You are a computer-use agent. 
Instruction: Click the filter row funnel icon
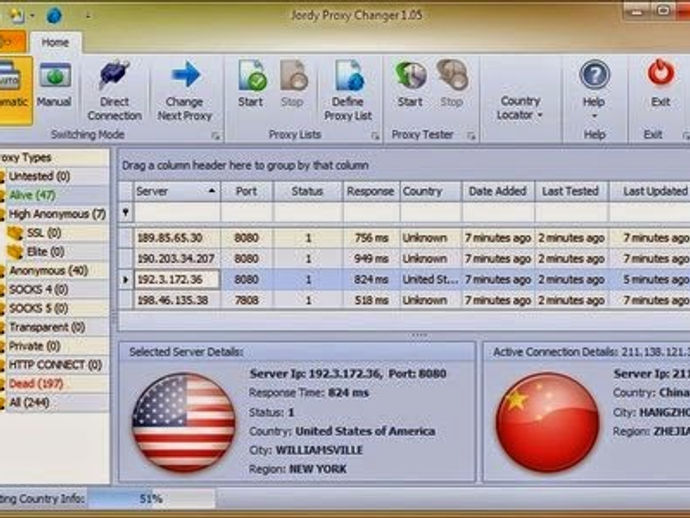tap(125, 213)
